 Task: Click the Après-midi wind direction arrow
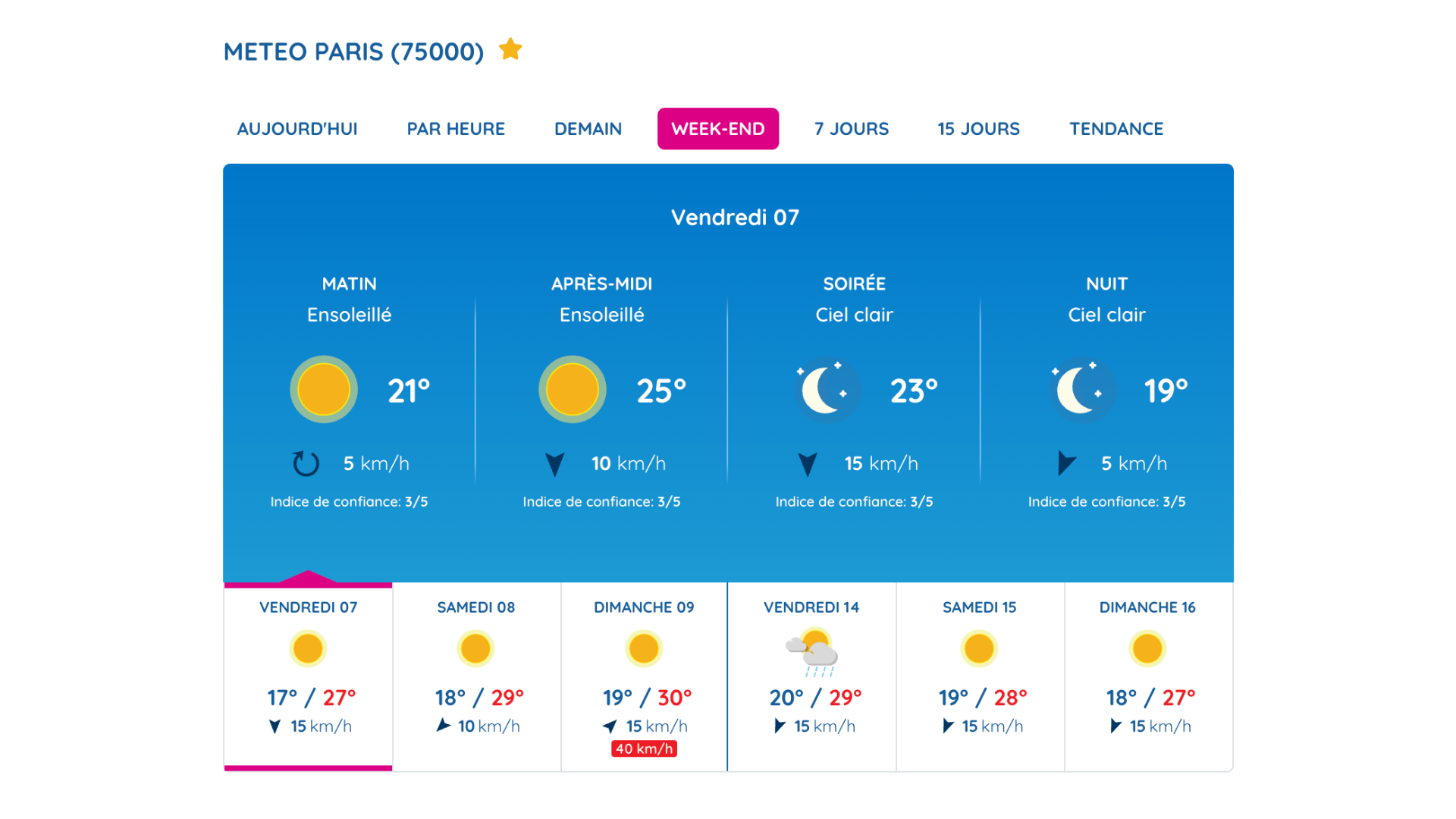coord(555,464)
